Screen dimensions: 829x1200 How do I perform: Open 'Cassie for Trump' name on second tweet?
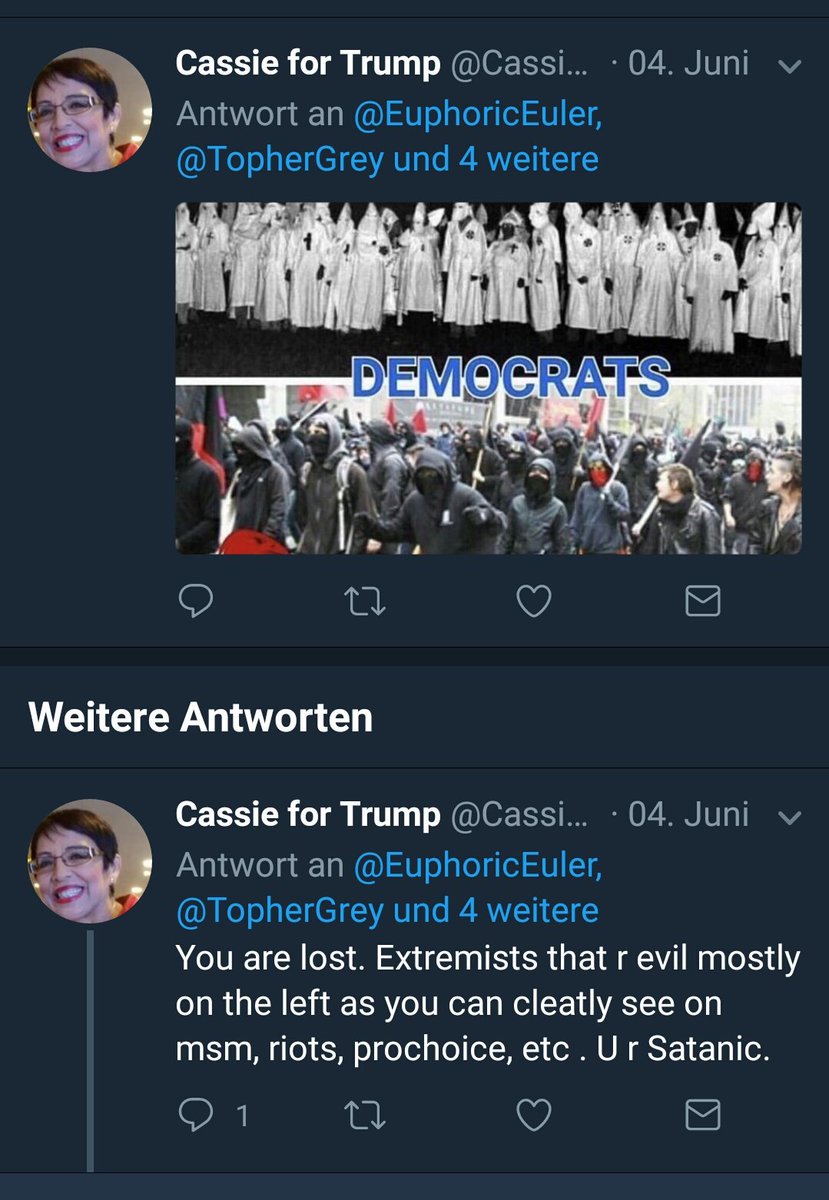tap(308, 815)
